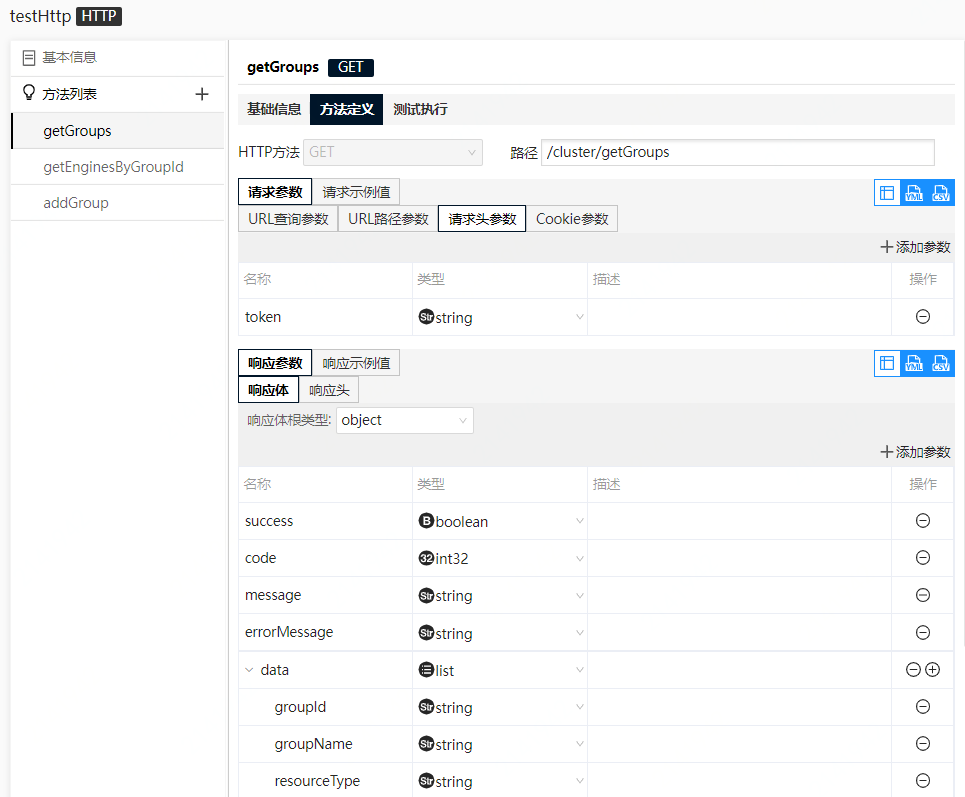Open 基本信息 in the sidebar

118,58
